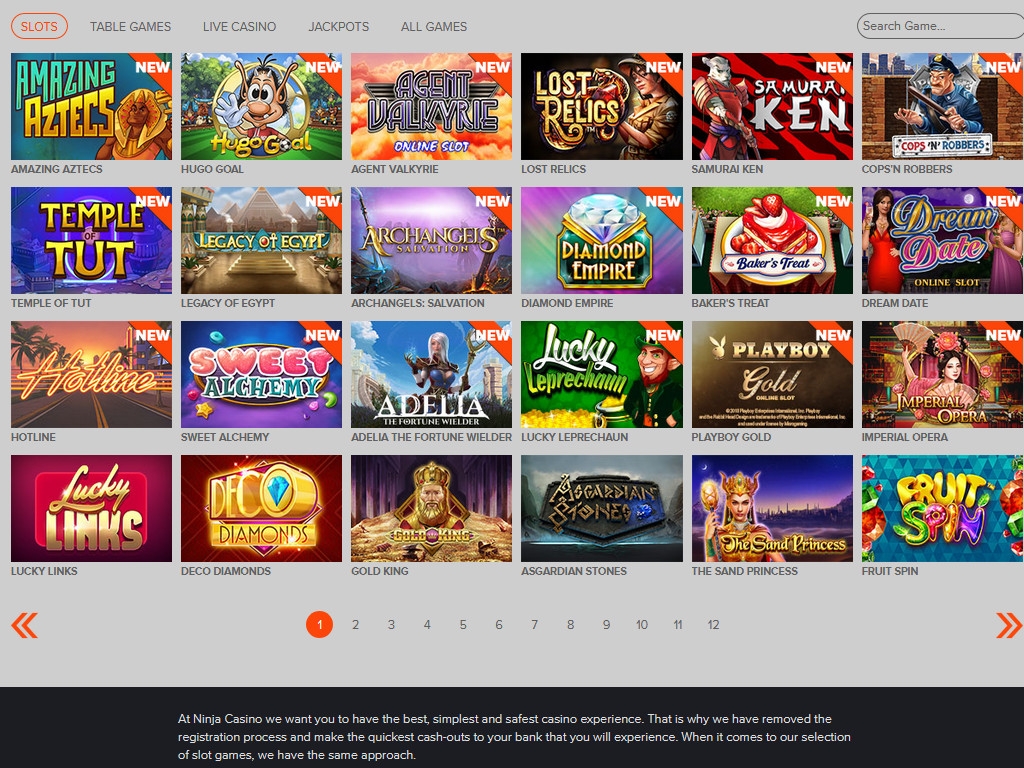Show the All Games tab
This screenshot has width=1024, height=768.
(434, 27)
